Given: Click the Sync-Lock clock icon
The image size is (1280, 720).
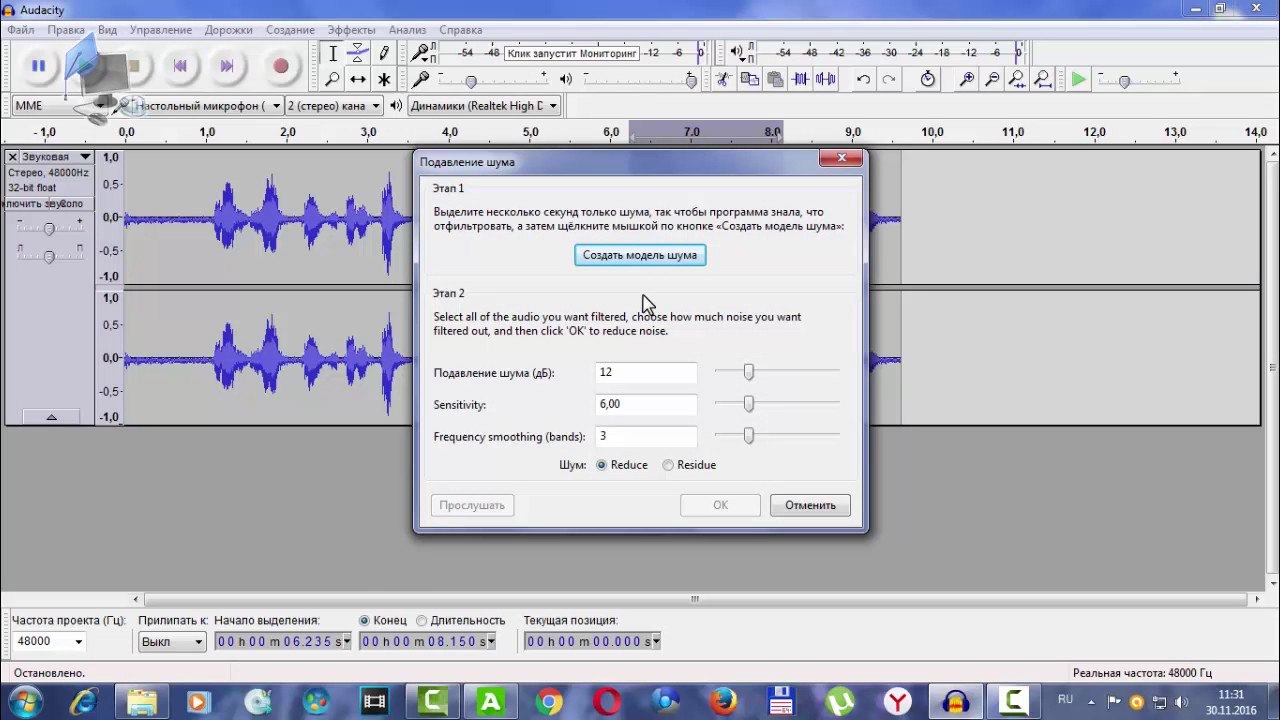Looking at the screenshot, I should 928,79.
